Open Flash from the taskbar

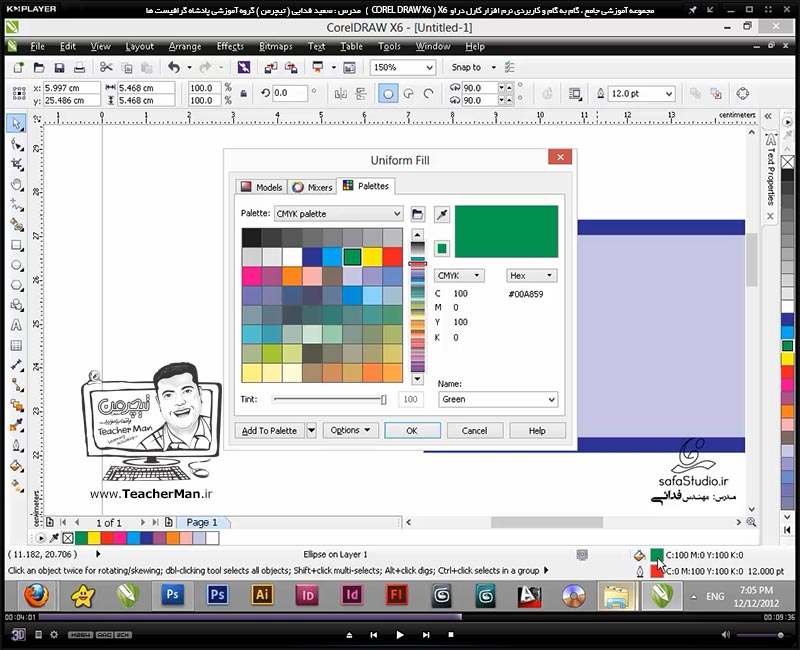396,595
